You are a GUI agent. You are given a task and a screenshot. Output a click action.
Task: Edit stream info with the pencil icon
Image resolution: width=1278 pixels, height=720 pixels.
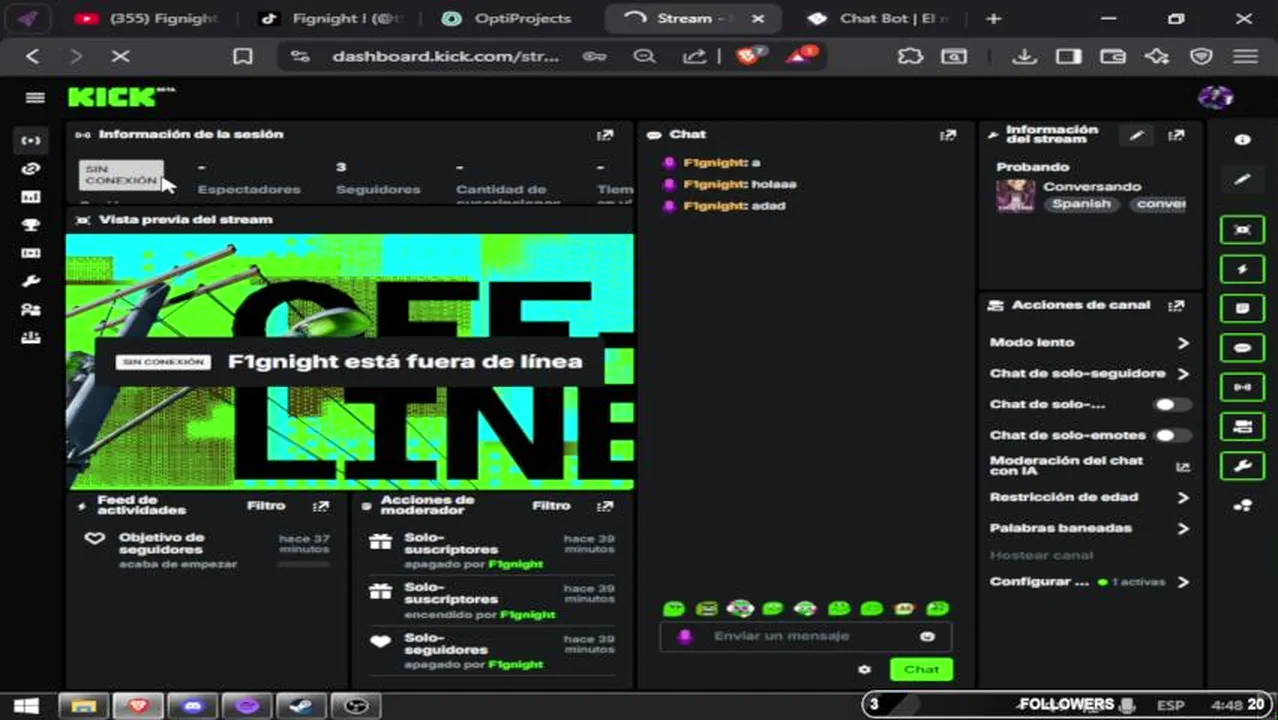(1137, 135)
